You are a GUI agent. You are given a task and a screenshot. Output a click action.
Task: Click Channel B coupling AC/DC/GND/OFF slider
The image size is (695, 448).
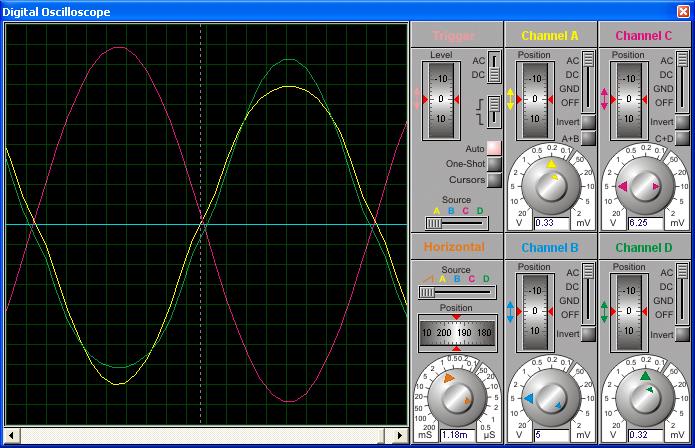tap(589, 291)
